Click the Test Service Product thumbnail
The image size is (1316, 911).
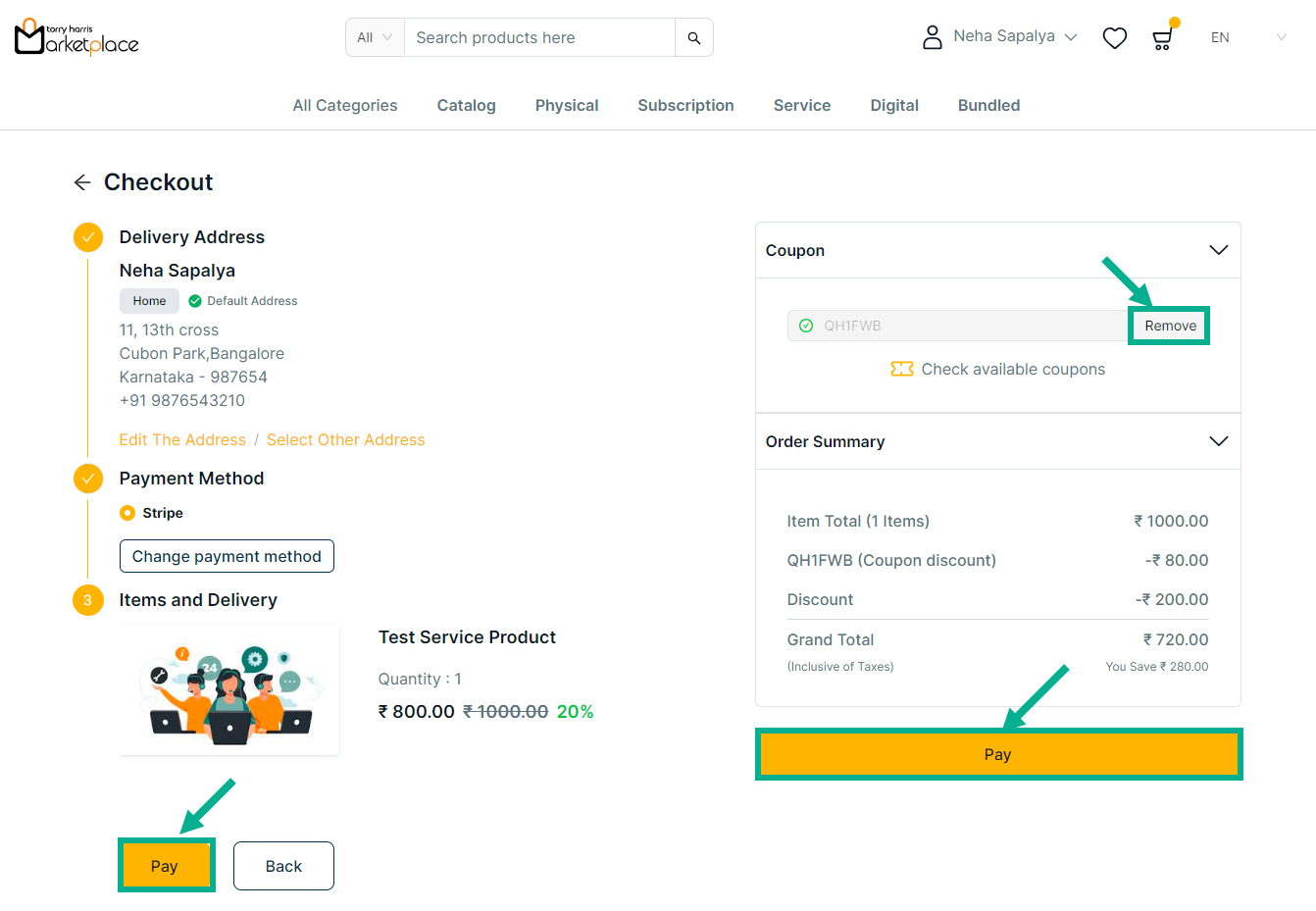[x=229, y=689]
